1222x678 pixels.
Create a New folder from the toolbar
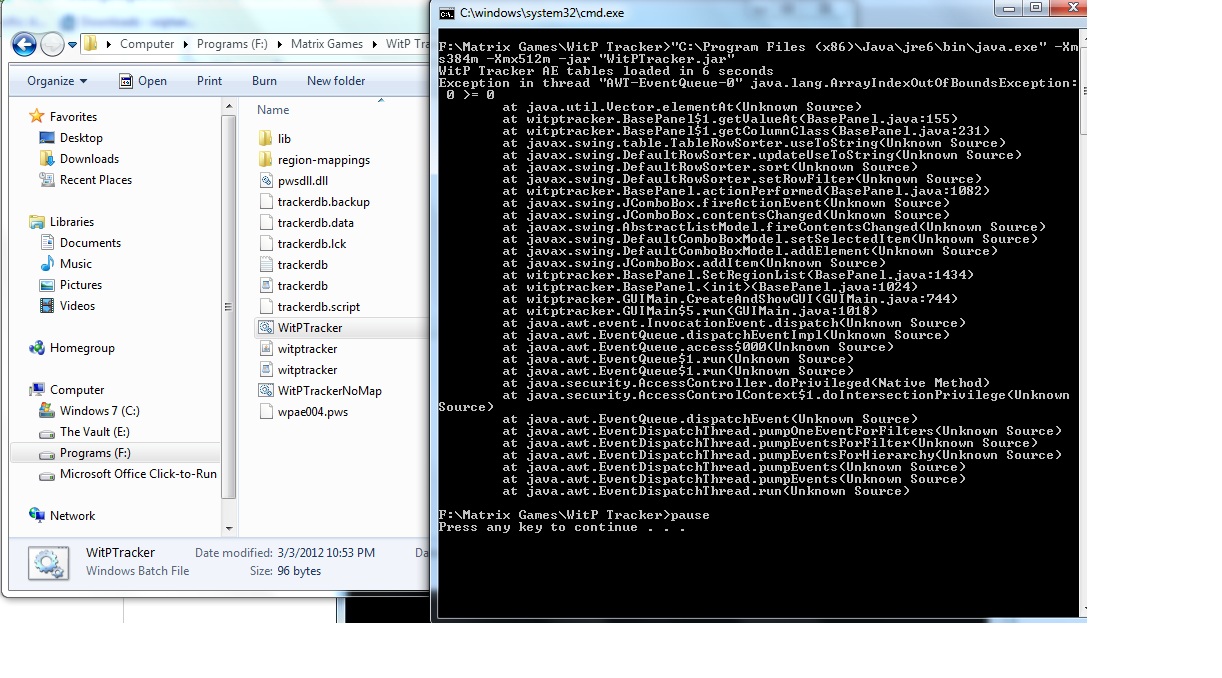pos(336,81)
